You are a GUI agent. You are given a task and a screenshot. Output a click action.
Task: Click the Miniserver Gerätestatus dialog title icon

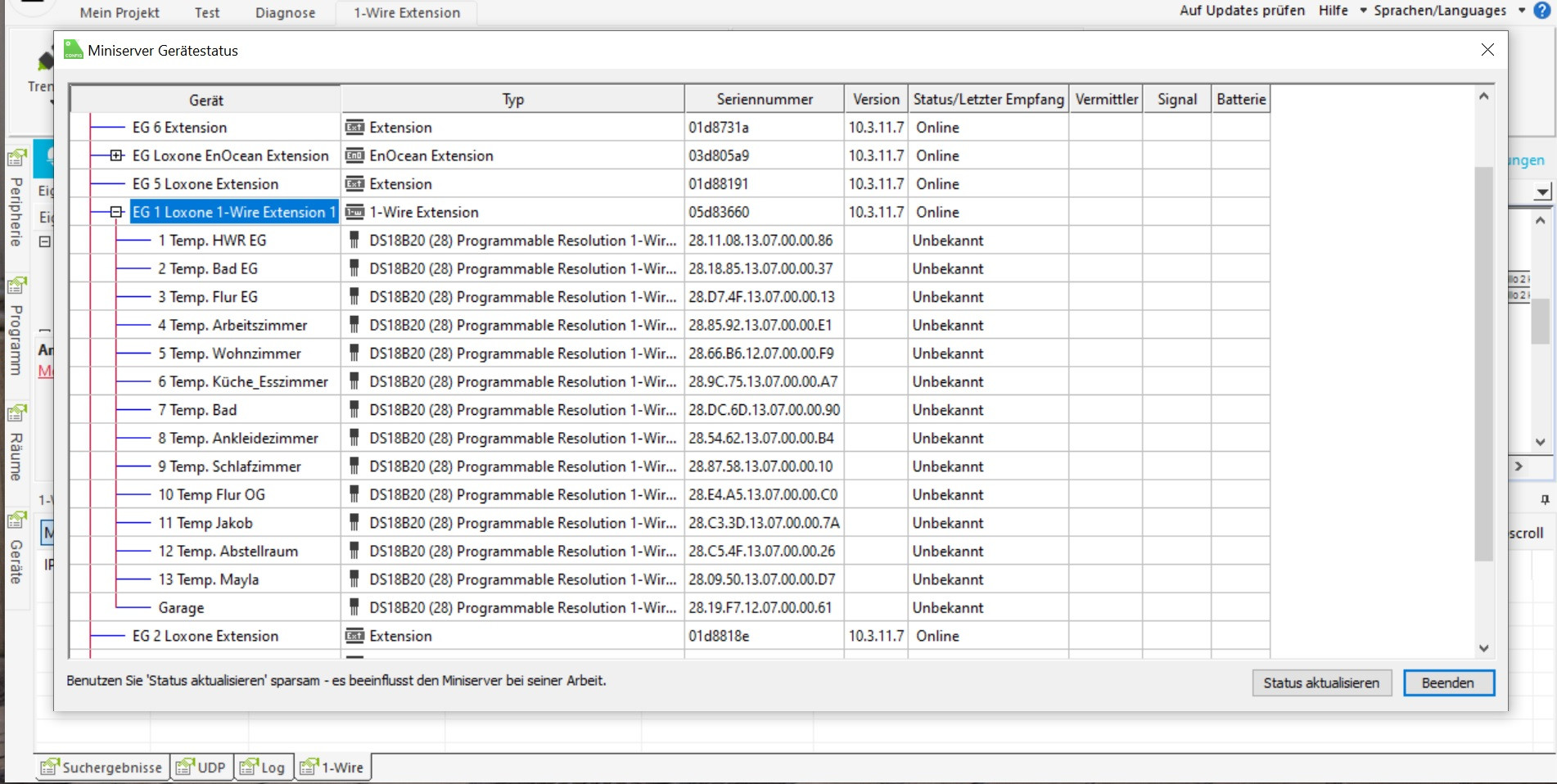point(74,50)
